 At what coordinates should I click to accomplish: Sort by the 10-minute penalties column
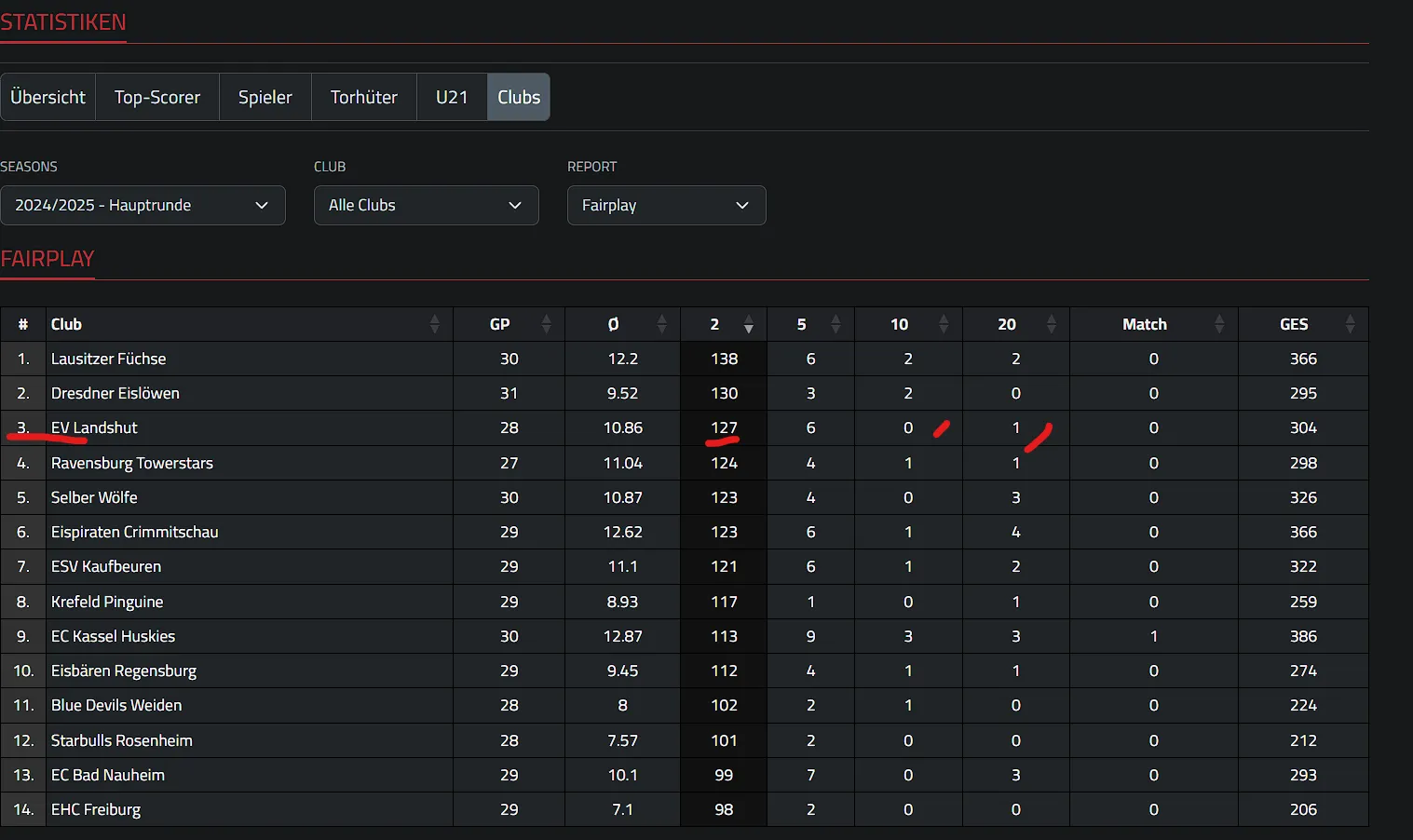tap(908, 324)
